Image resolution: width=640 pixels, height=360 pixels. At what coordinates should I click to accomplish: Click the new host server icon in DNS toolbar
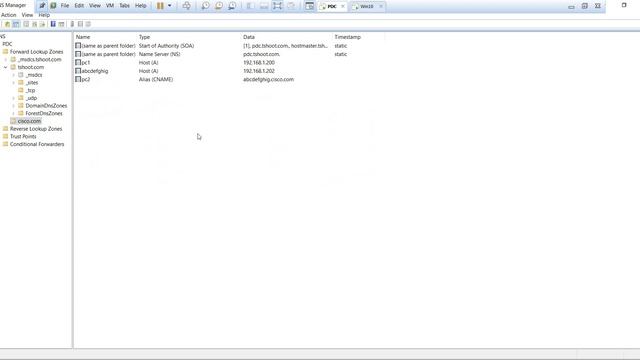tap(72, 24)
